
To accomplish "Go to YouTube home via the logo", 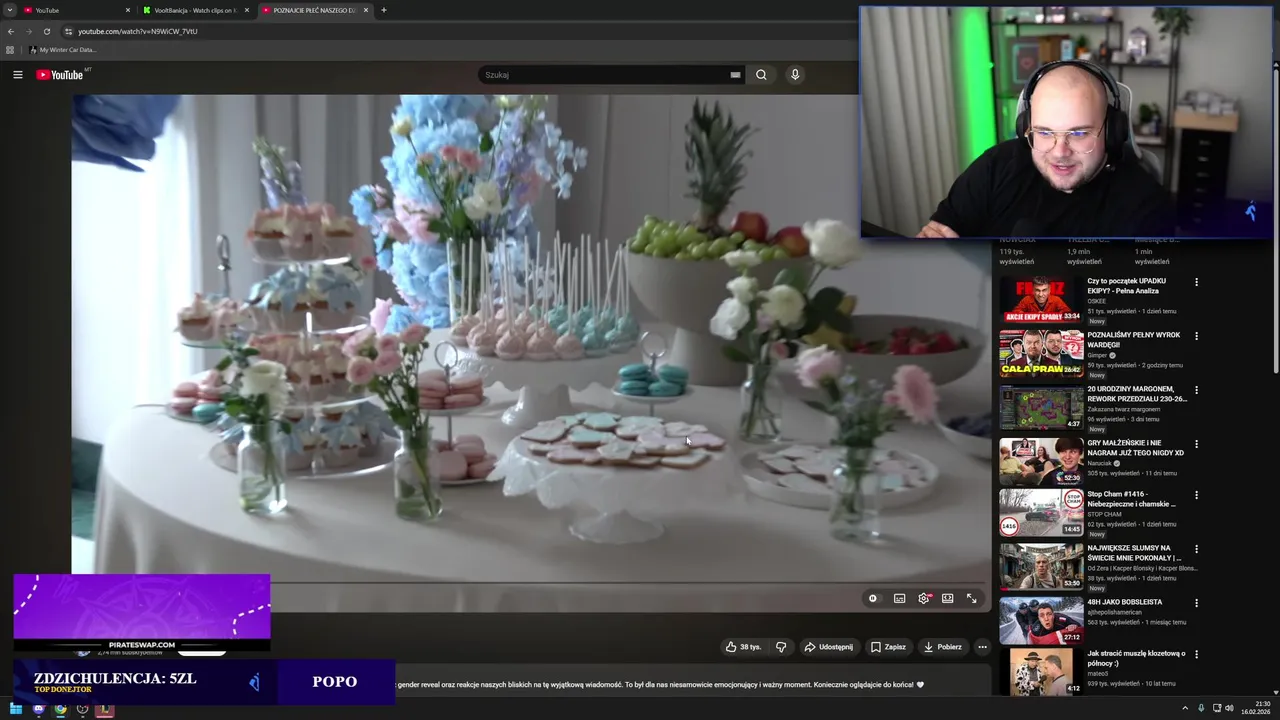I will [x=60, y=75].
